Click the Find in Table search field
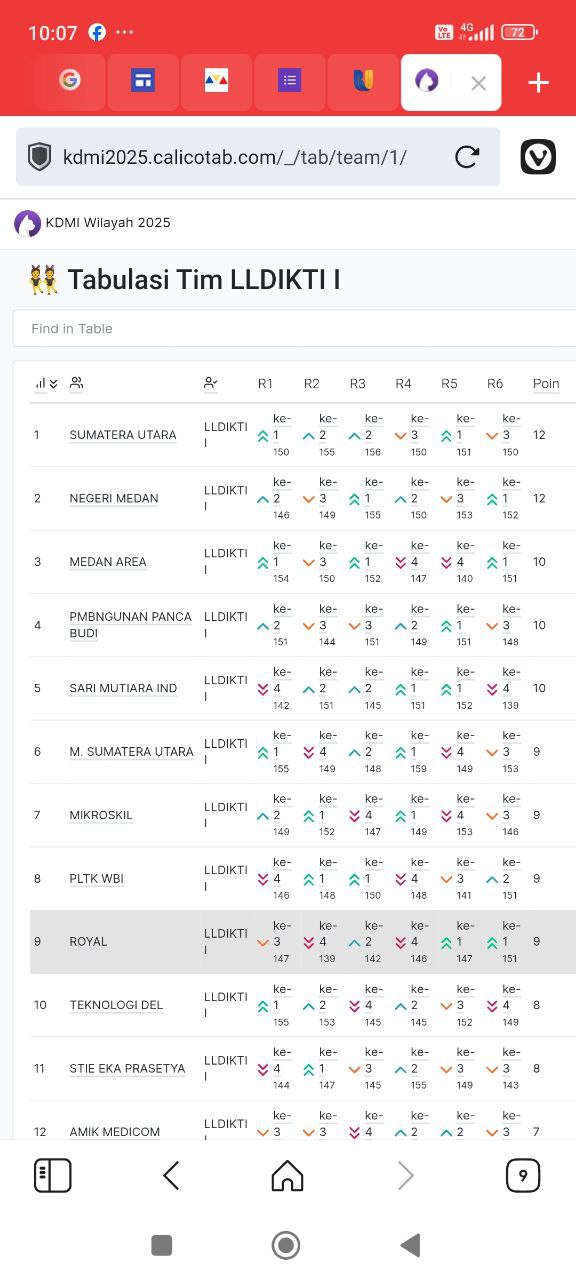Screen dimensions: 576x1280 tap(294, 328)
